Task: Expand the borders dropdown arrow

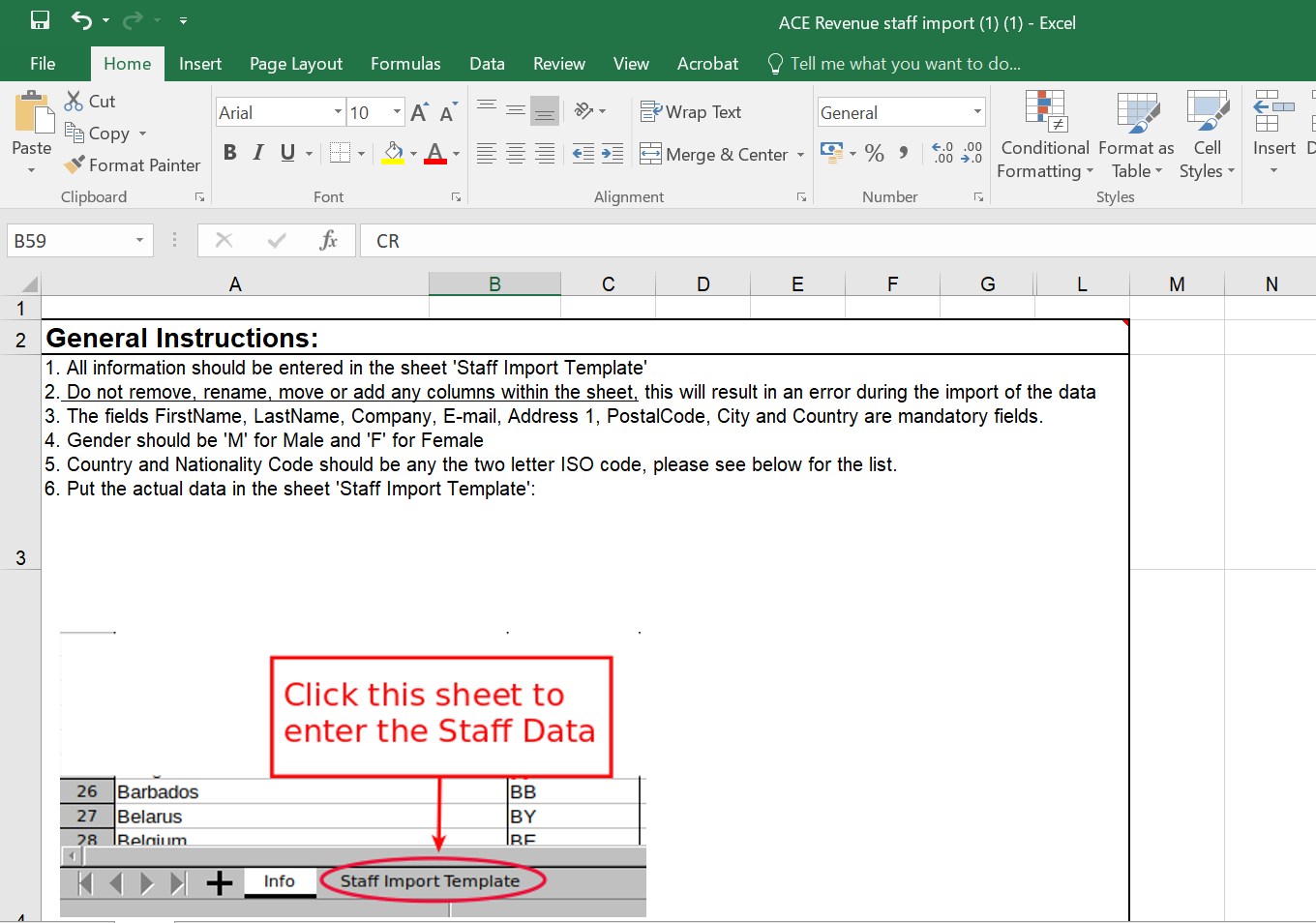Action: (x=361, y=153)
